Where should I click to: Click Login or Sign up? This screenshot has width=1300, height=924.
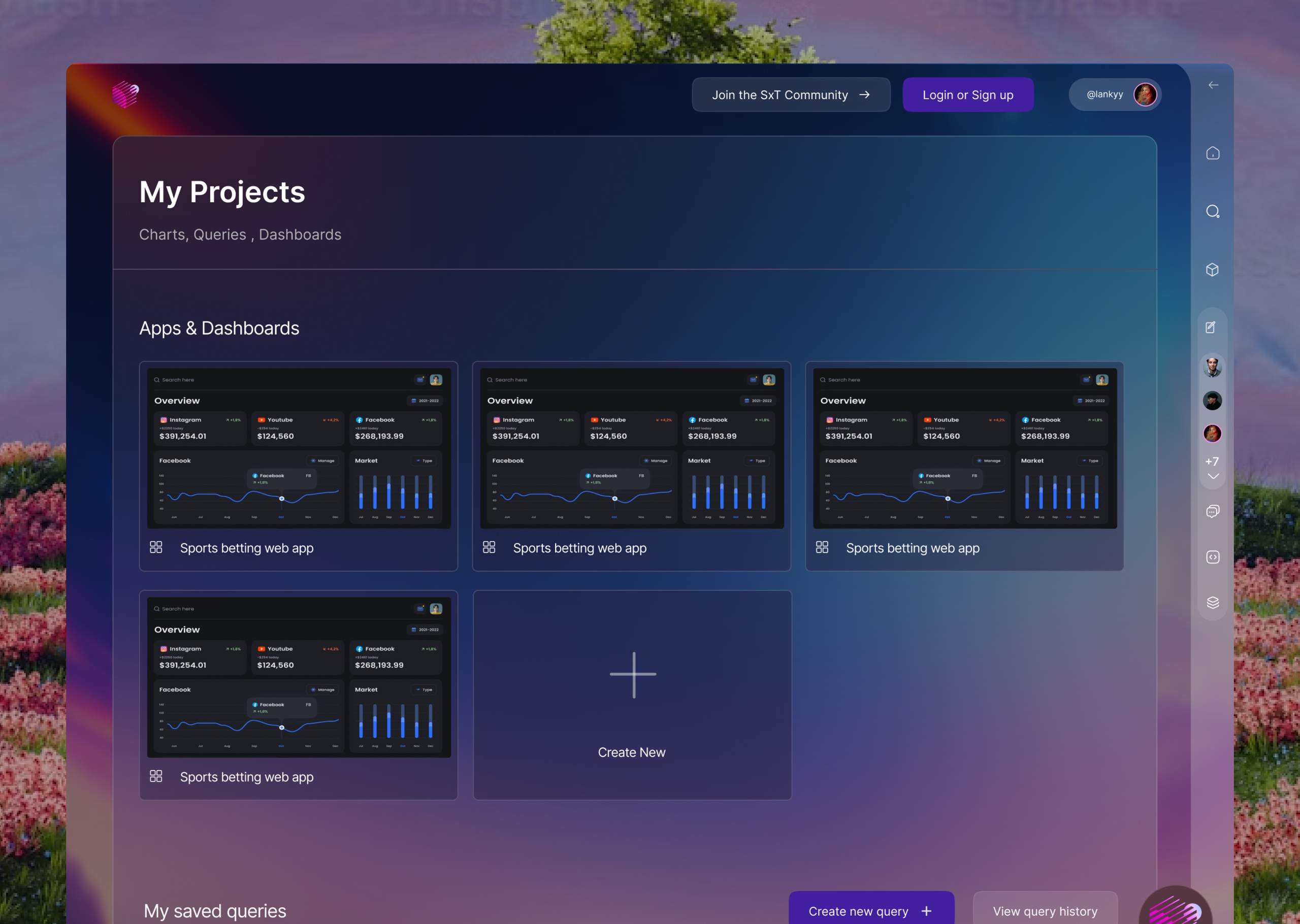point(968,94)
